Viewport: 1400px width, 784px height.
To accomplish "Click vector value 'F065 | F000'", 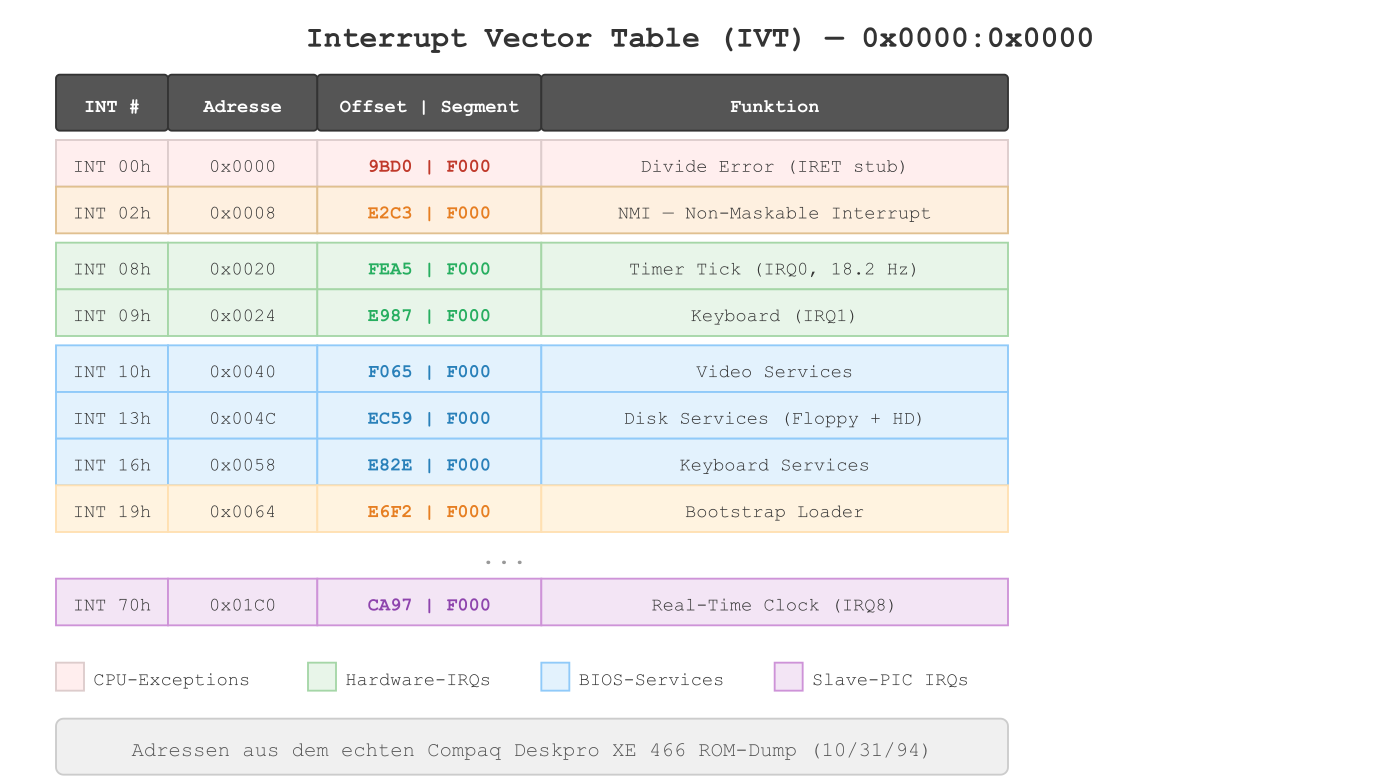I will pyautogui.click(x=429, y=369).
